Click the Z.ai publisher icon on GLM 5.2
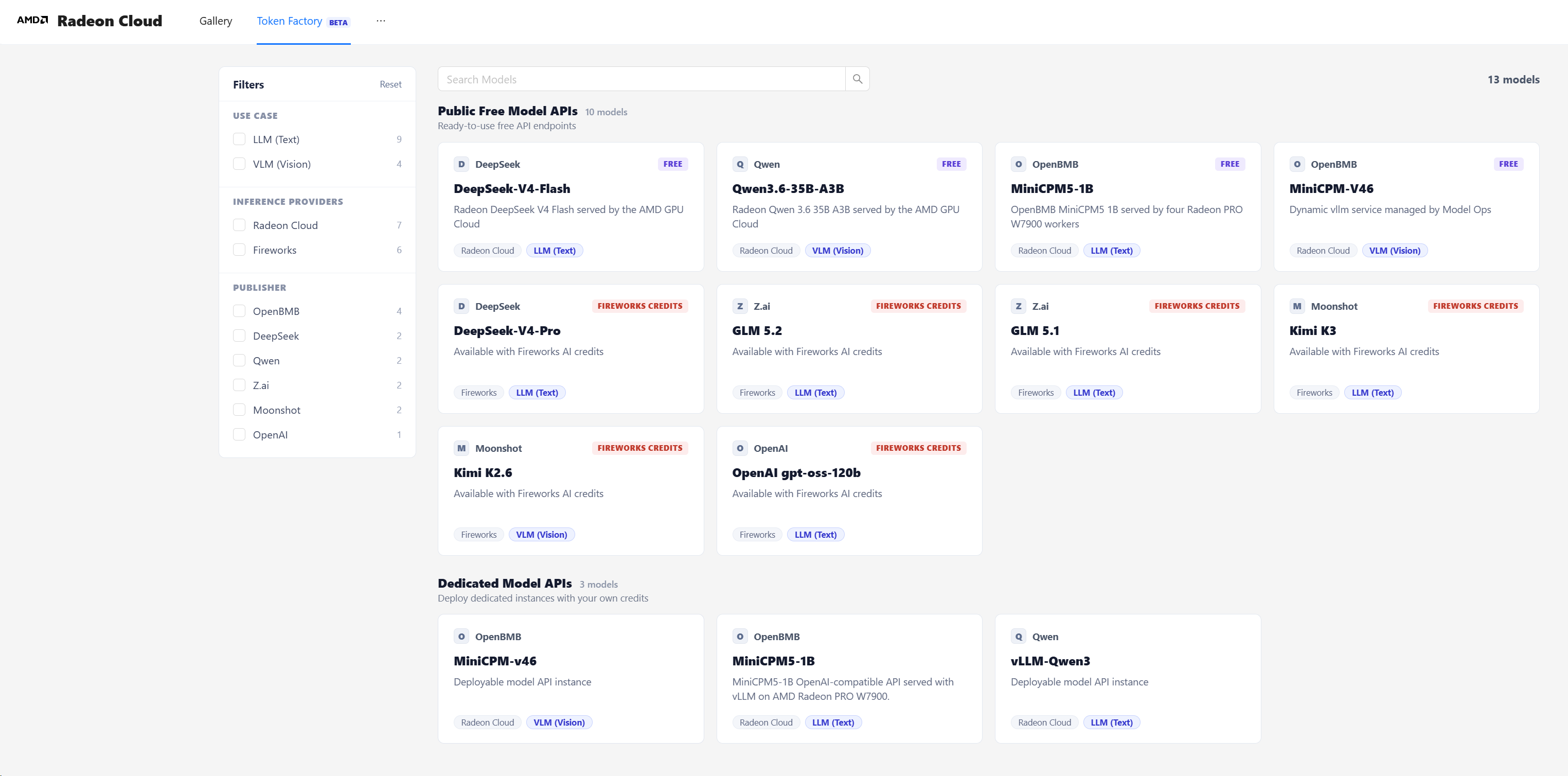Viewport: 1568px width, 776px height. click(x=740, y=306)
